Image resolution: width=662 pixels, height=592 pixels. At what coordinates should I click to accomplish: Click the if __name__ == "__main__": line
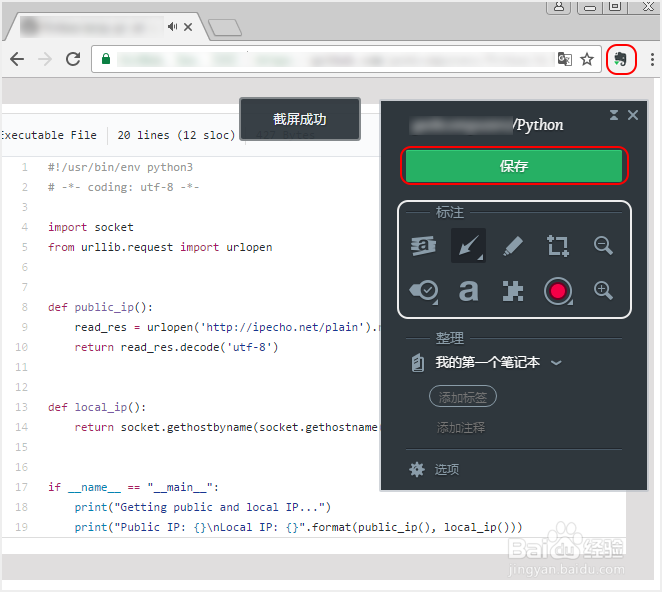click(x=133, y=487)
